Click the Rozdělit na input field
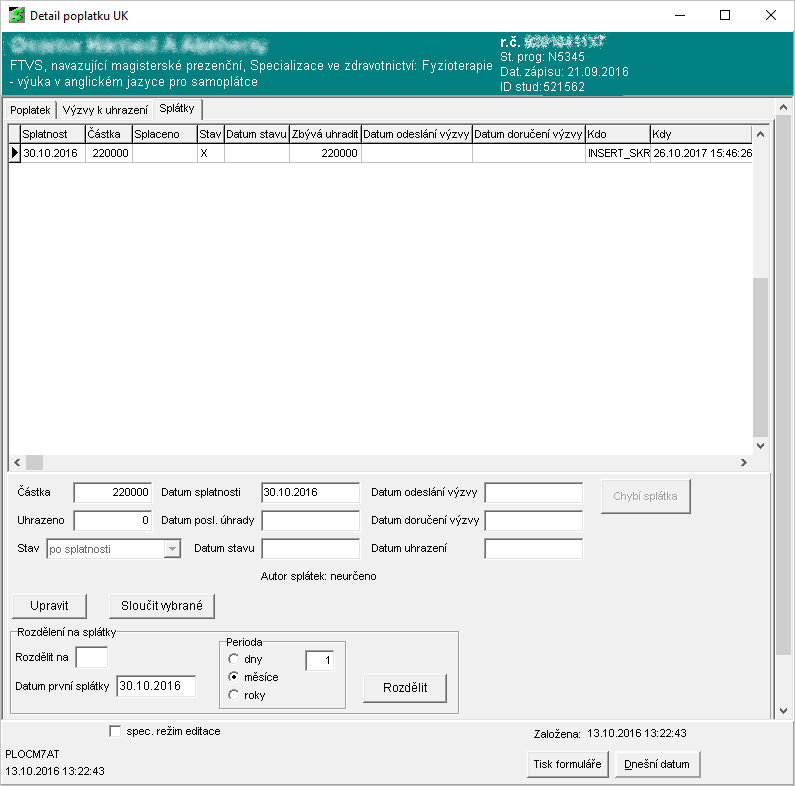 (x=92, y=657)
